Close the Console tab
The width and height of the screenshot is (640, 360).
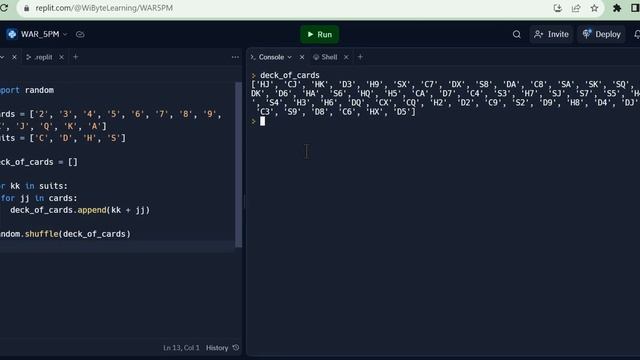click(302, 57)
